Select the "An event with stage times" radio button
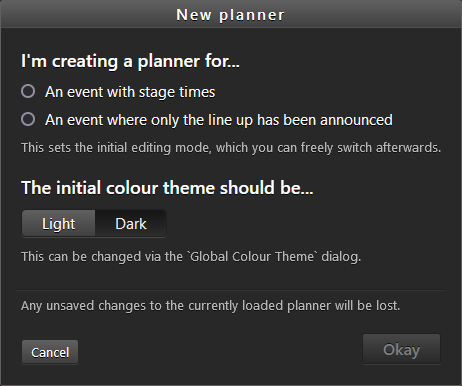The height and width of the screenshot is (386, 462). coord(28,91)
